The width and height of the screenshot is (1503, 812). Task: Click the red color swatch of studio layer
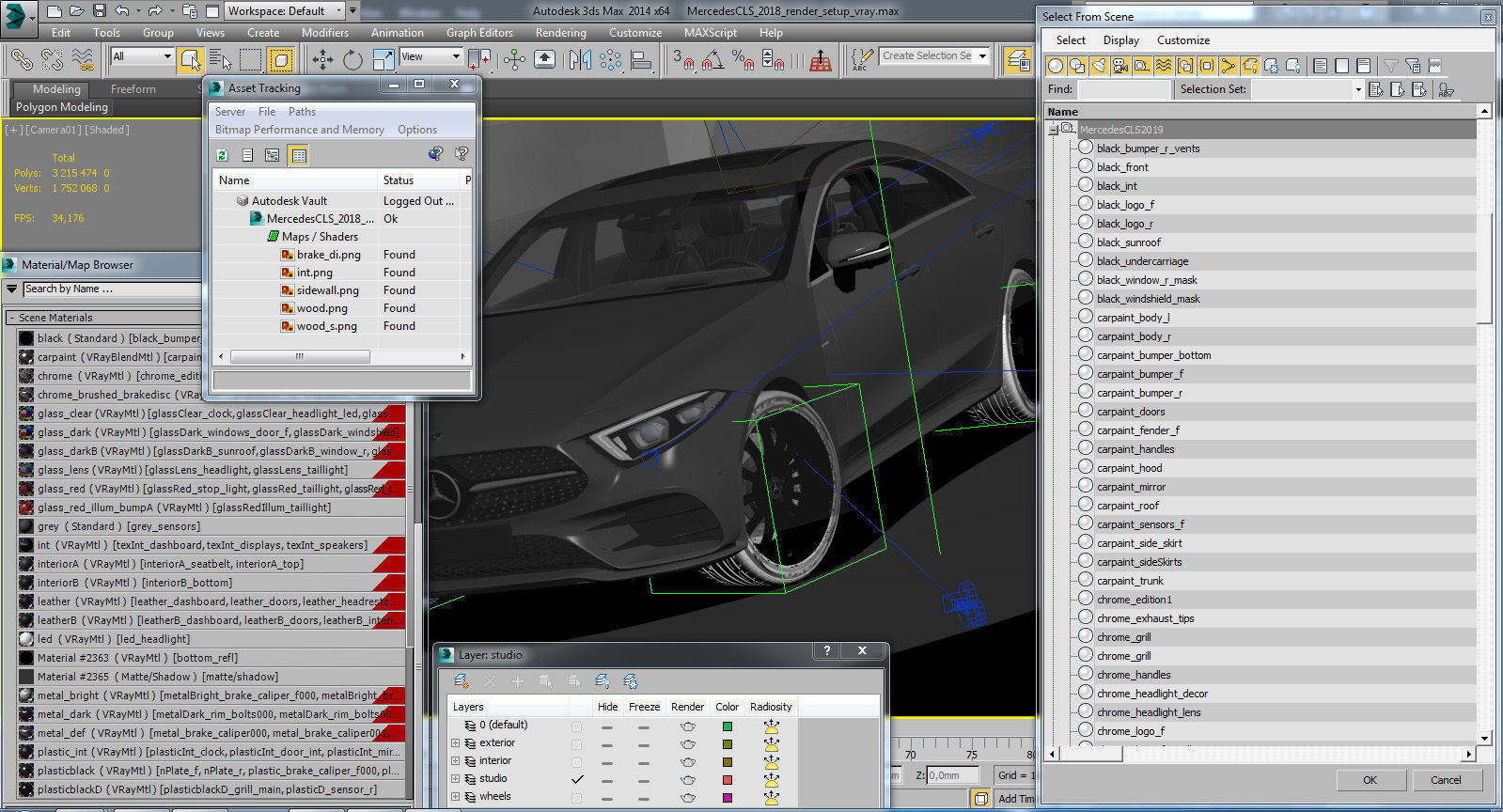tap(727, 780)
